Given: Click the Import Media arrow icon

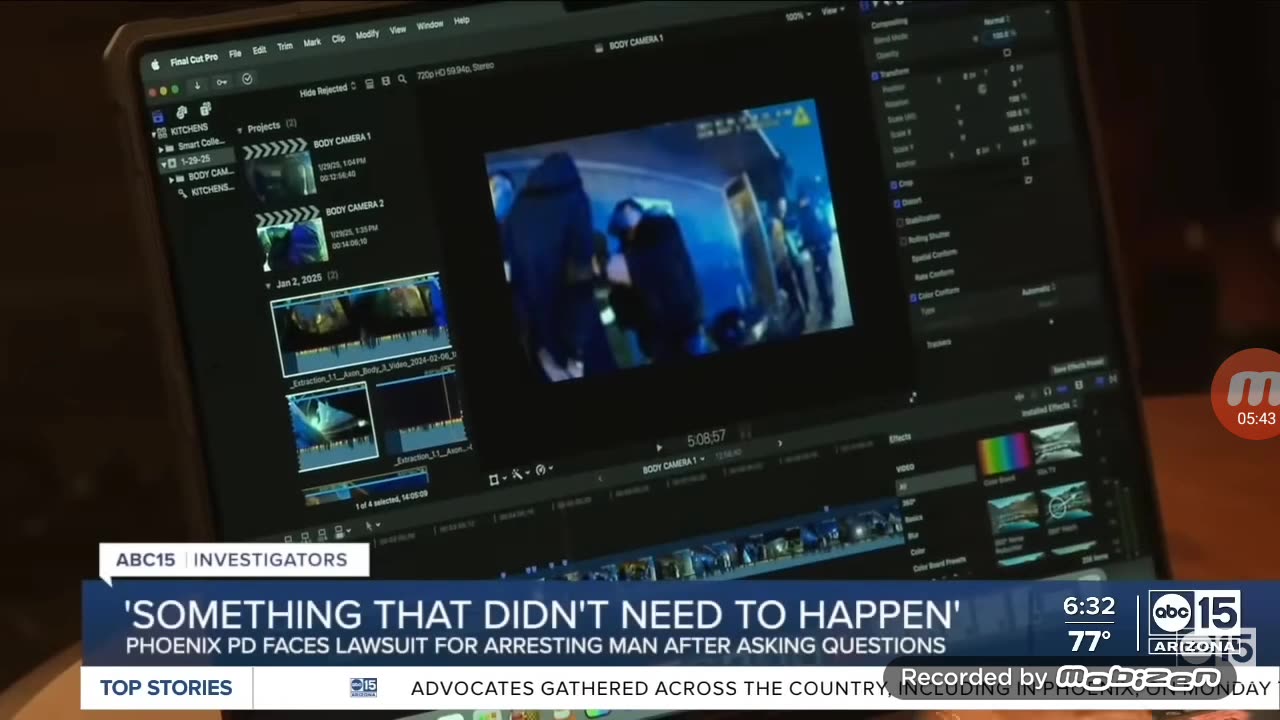Looking at the screenshot, I should pos(197,84).
